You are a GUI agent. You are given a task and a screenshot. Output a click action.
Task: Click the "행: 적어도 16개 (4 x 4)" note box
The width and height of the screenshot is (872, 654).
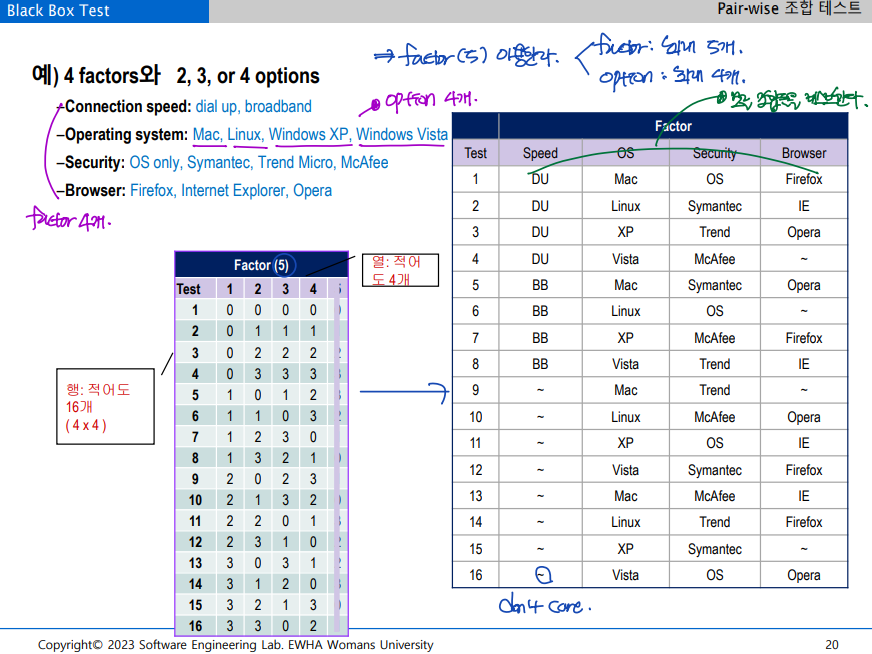[105, 407]
